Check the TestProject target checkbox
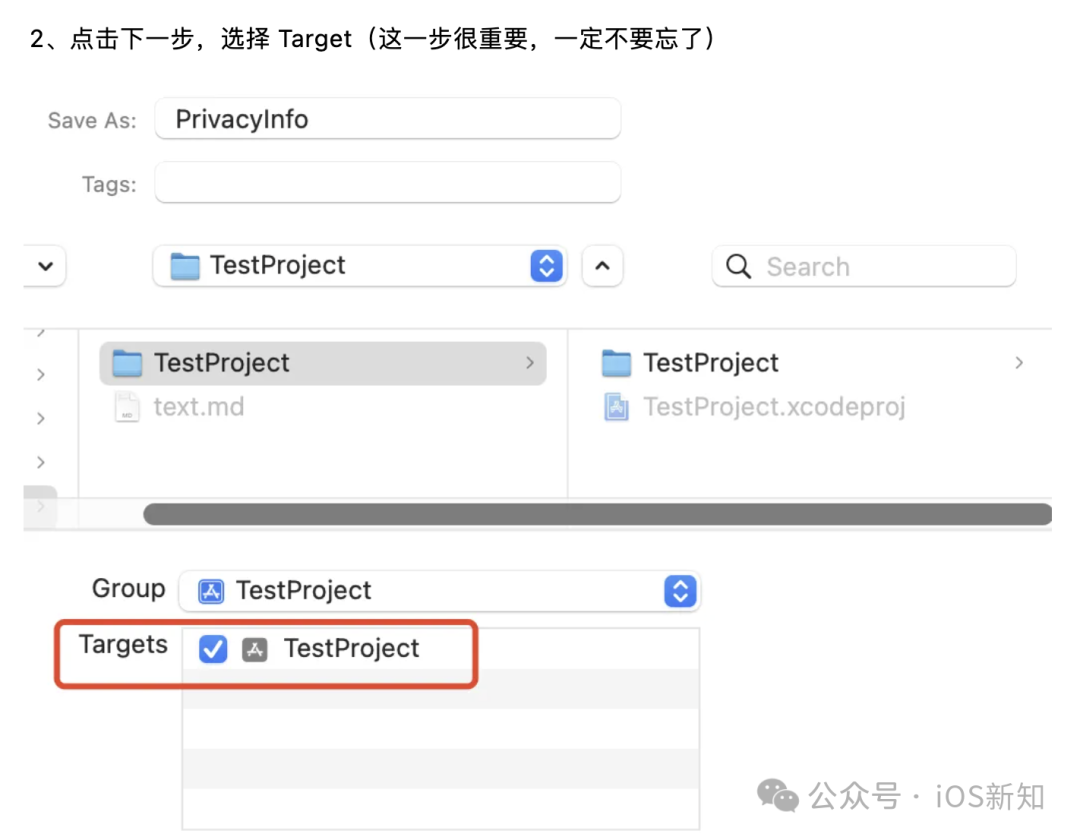This screenshot has height=840, width=1080. [x=212, y=649]
